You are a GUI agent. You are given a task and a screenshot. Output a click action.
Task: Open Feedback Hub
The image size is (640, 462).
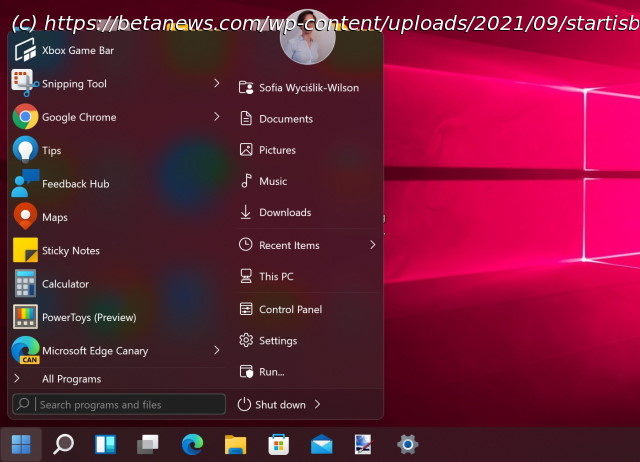[75, 184]
